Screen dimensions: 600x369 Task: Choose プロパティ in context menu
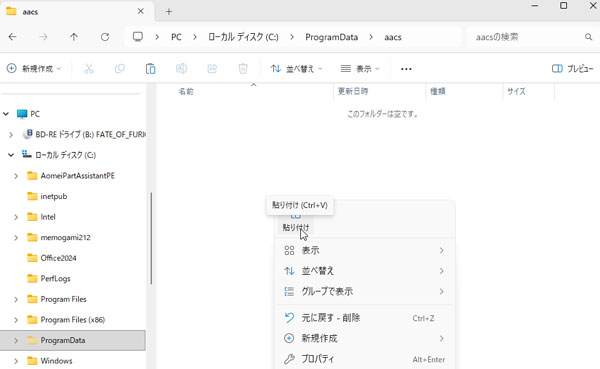[364, 359]
